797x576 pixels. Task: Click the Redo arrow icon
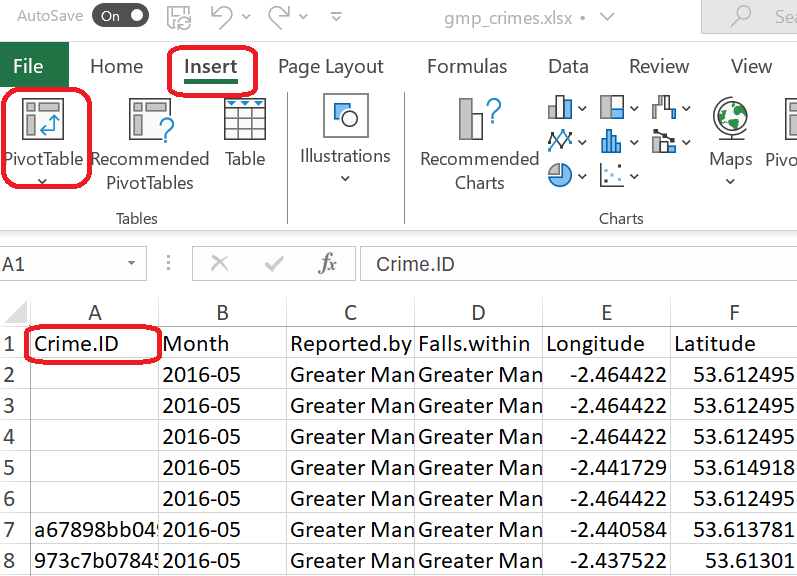tap(279, 16)
